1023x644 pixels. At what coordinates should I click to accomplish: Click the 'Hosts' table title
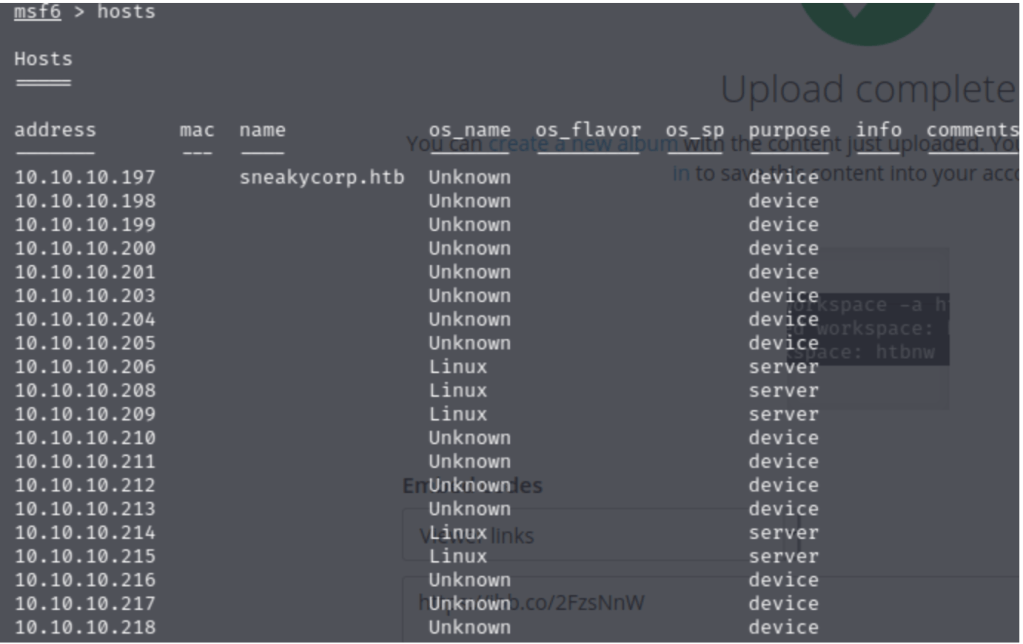(43, 59)
